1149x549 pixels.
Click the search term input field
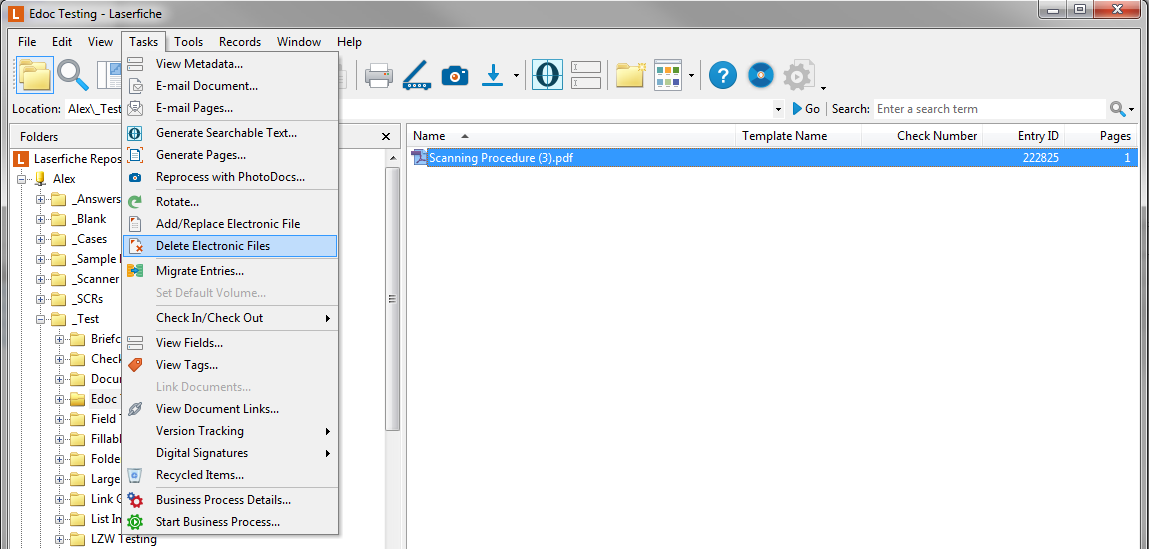pos(989,108)
